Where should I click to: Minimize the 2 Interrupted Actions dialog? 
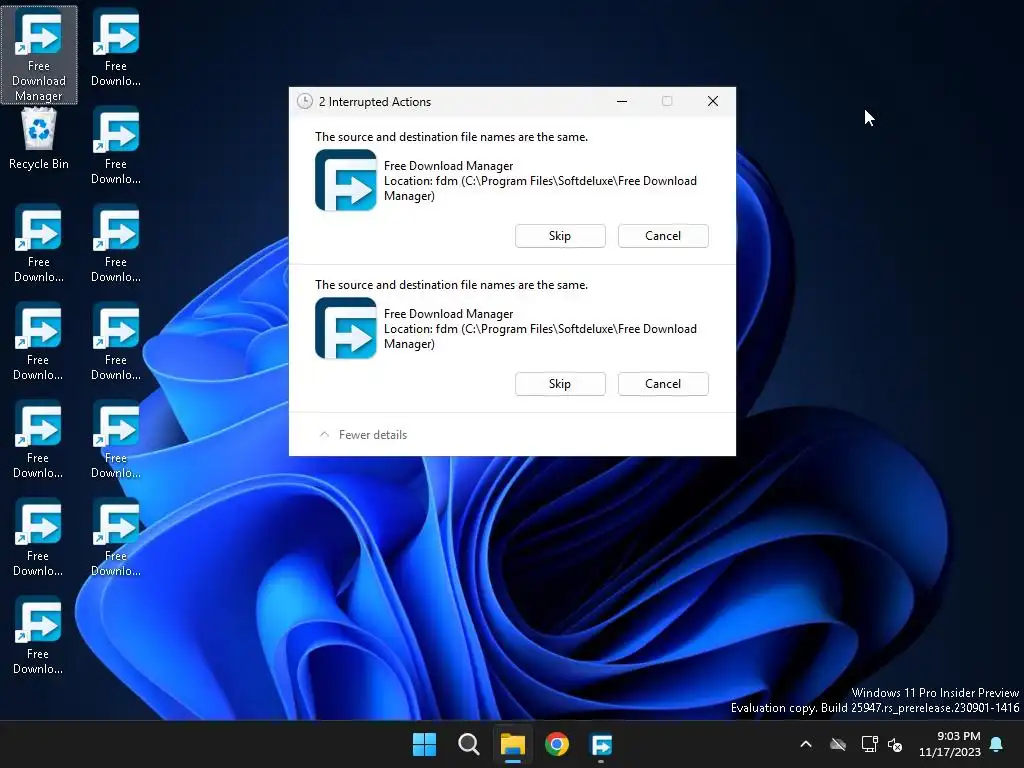622,101
